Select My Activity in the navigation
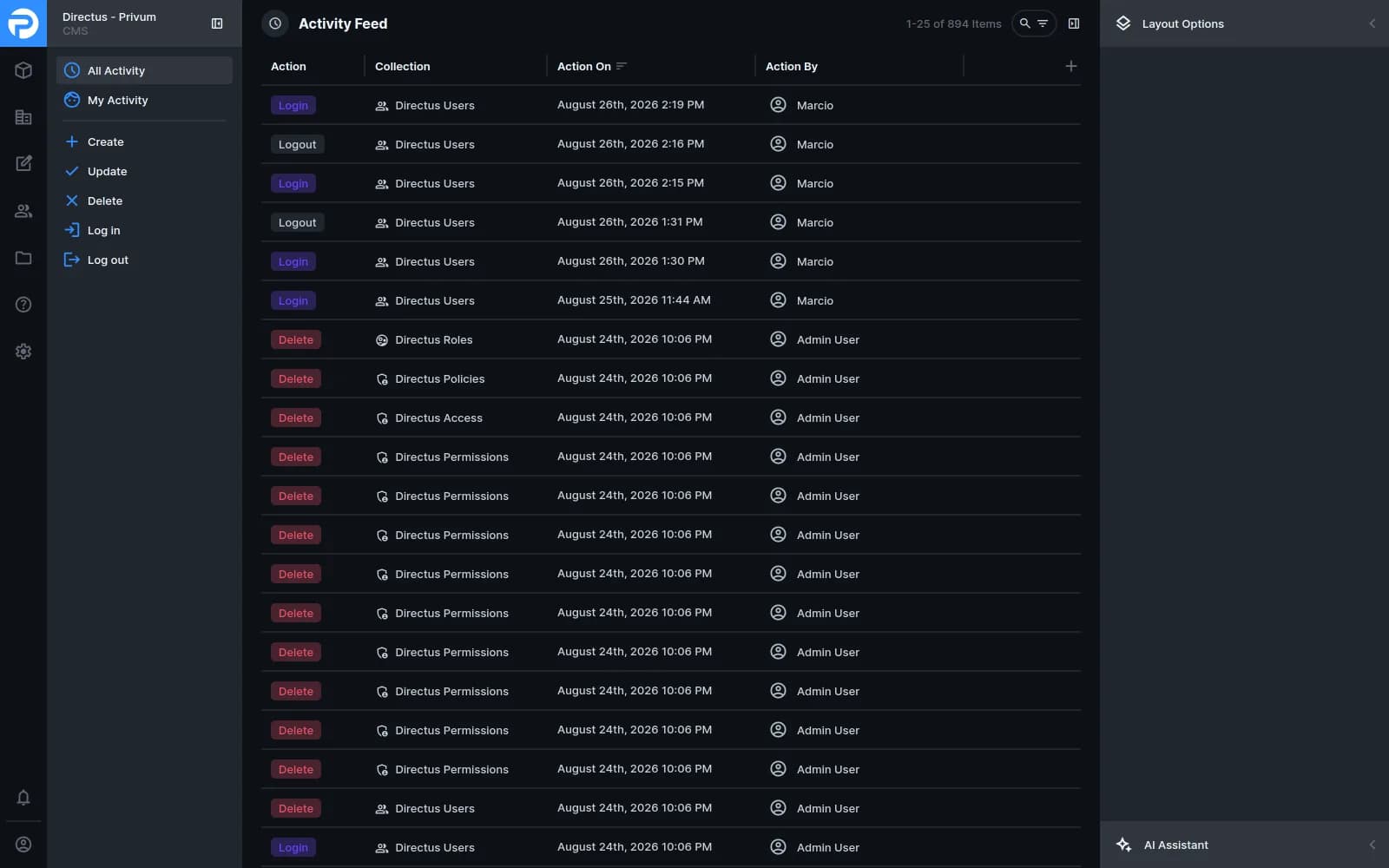 [144, 100]
